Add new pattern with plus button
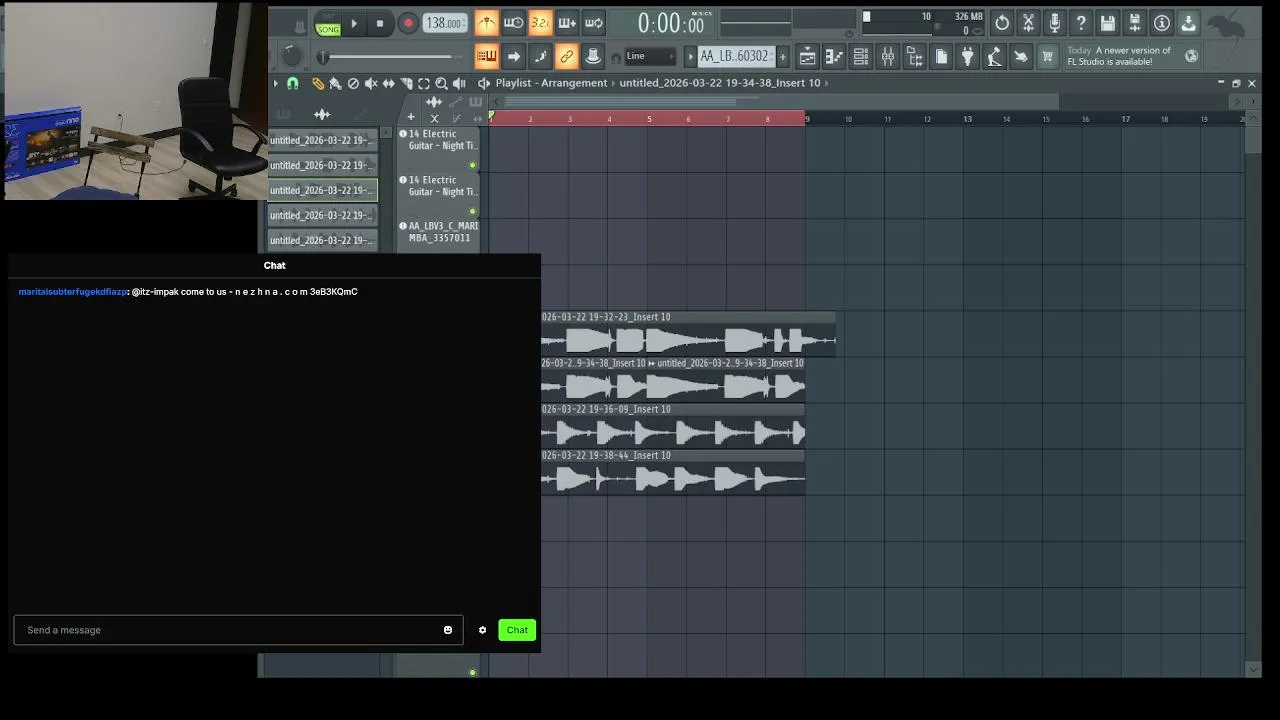Image resolution: width=1280 pixels, height=720 pixels. pyautogui.click(x=782, y=56)
